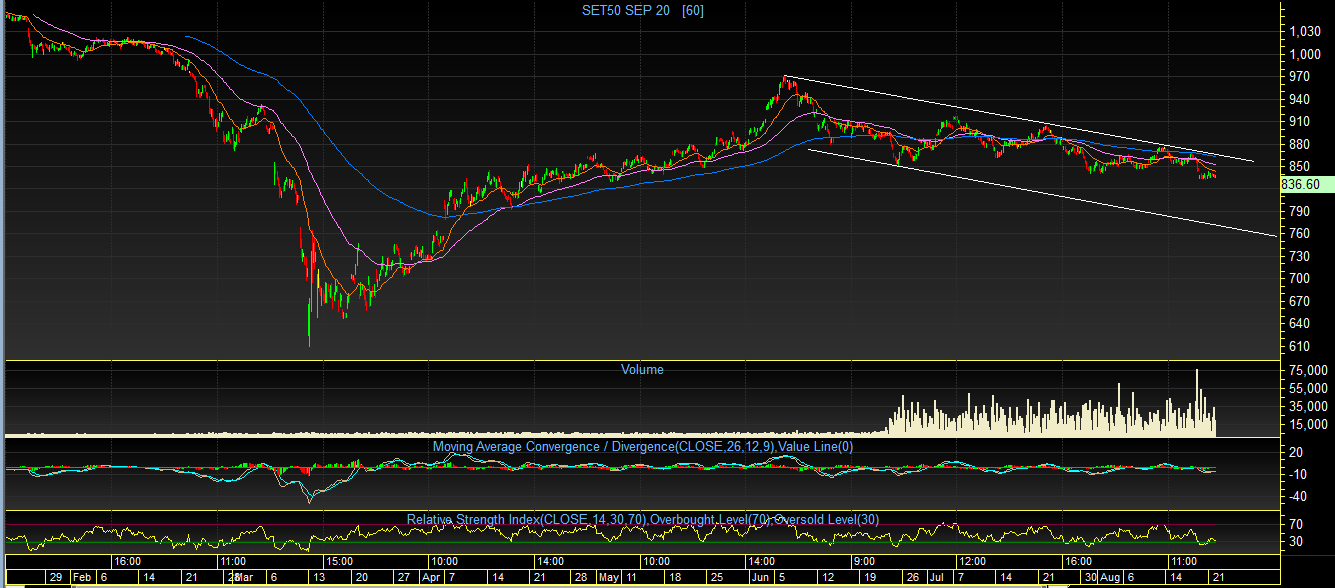Click the 25 date label before Jun
The width and height of the screenshot is (1335, 588).
715,578
